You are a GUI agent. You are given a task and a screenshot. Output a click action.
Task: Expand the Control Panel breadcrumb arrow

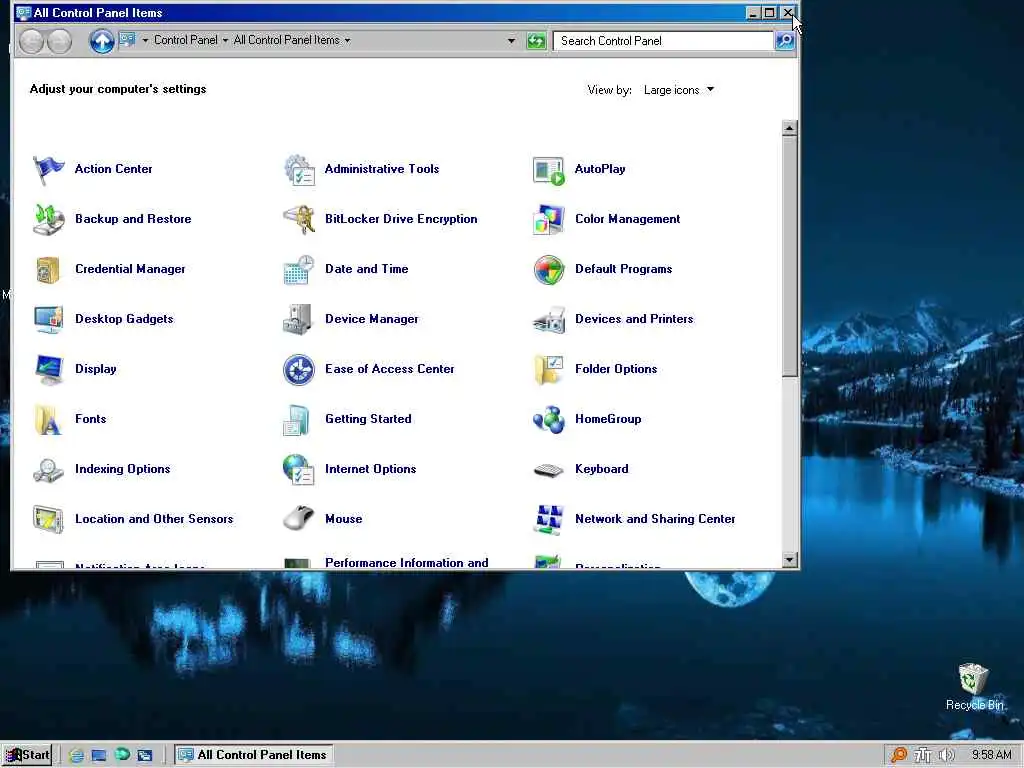225,40
